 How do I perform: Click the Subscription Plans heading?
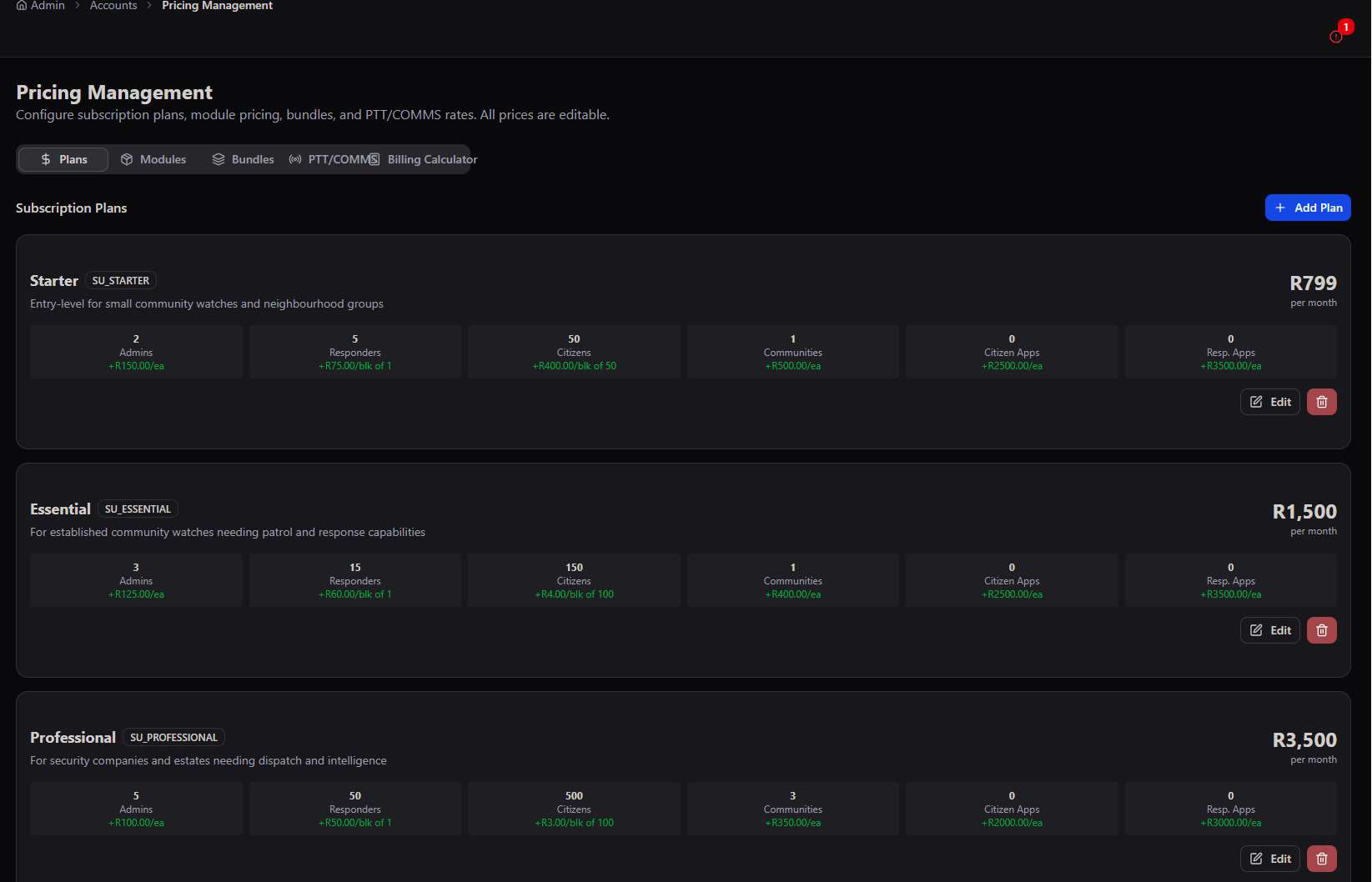tap(72, 208)
